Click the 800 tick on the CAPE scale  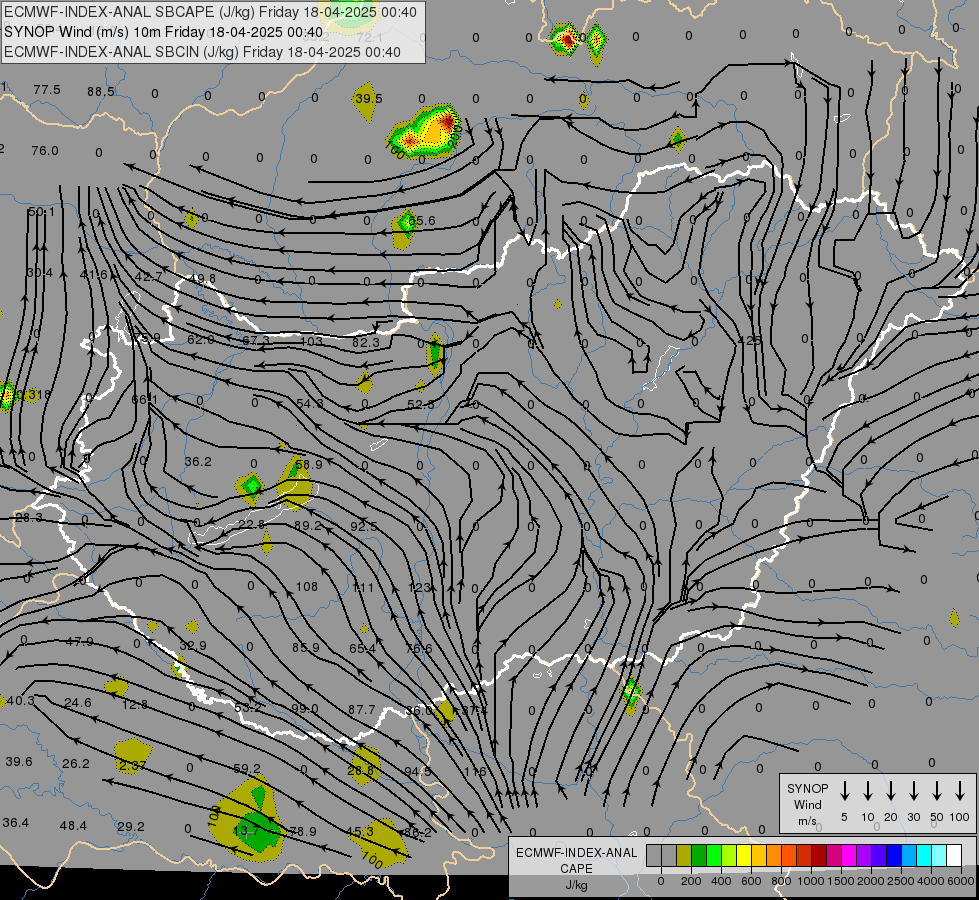point(781,881)
